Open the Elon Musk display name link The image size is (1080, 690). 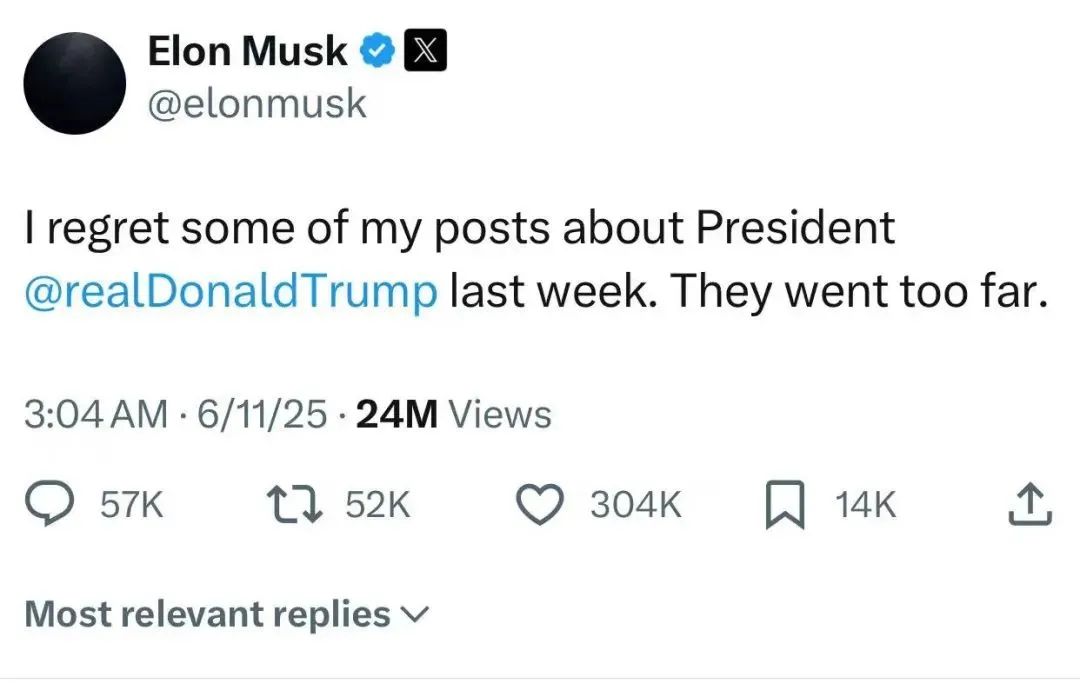[247, 50]
